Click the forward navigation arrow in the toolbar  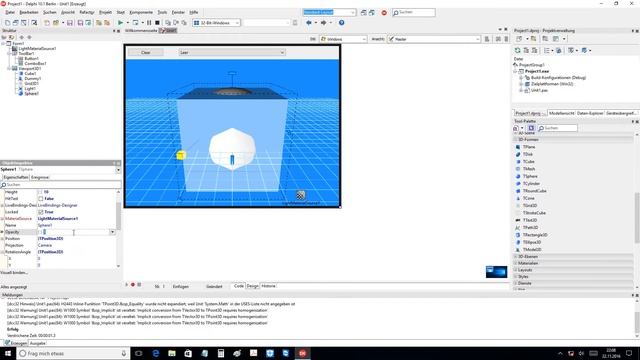323,23
